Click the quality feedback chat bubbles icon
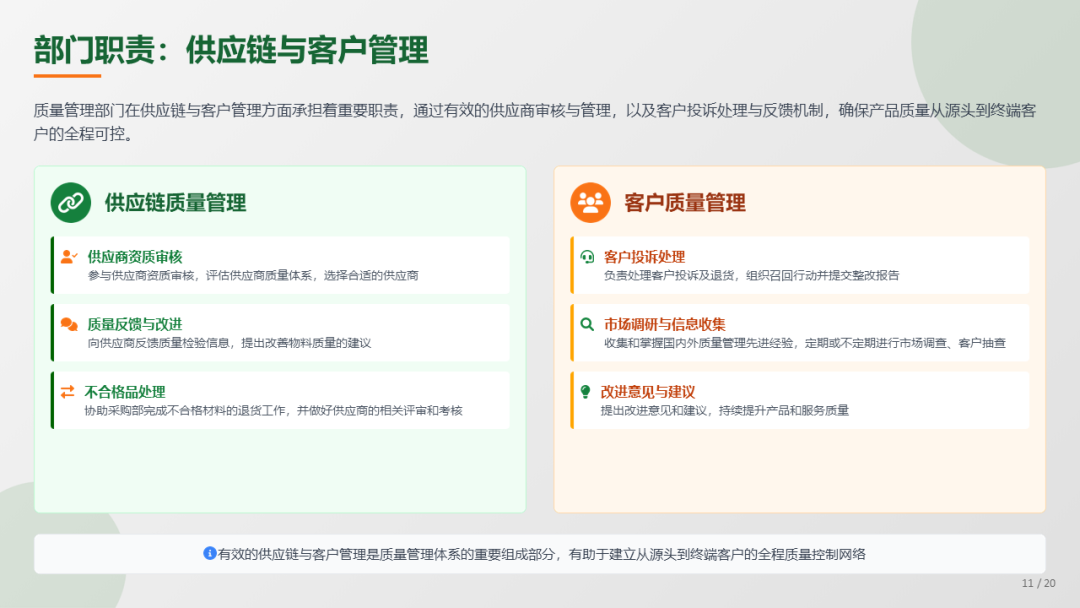1080x608 pixels. pyautogui.click(x=68, y=324)
